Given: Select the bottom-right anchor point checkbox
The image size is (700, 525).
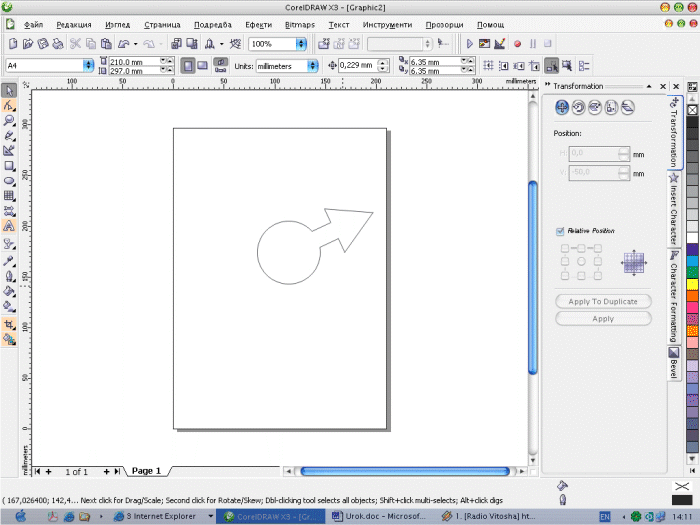Looking at the screenshot, I should [598, 275].
